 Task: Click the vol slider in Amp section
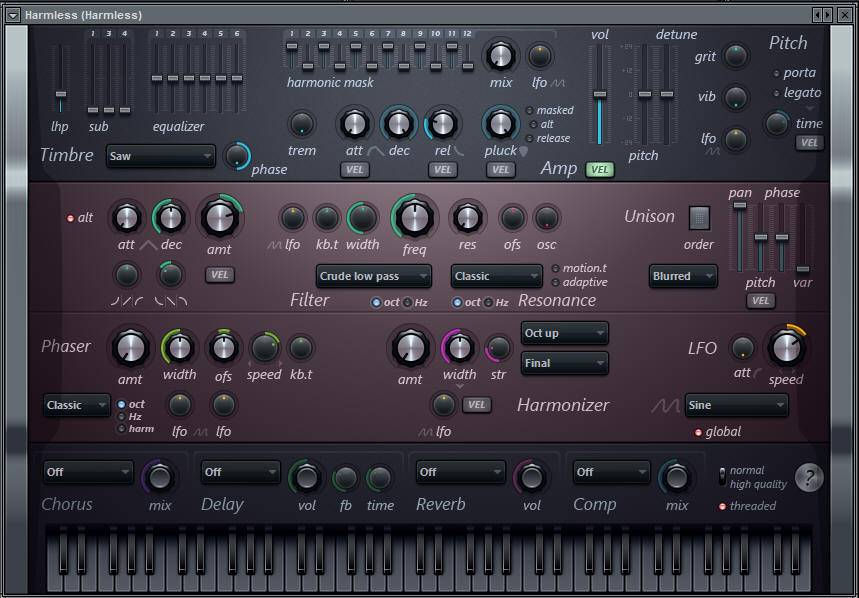coord(600,95)
